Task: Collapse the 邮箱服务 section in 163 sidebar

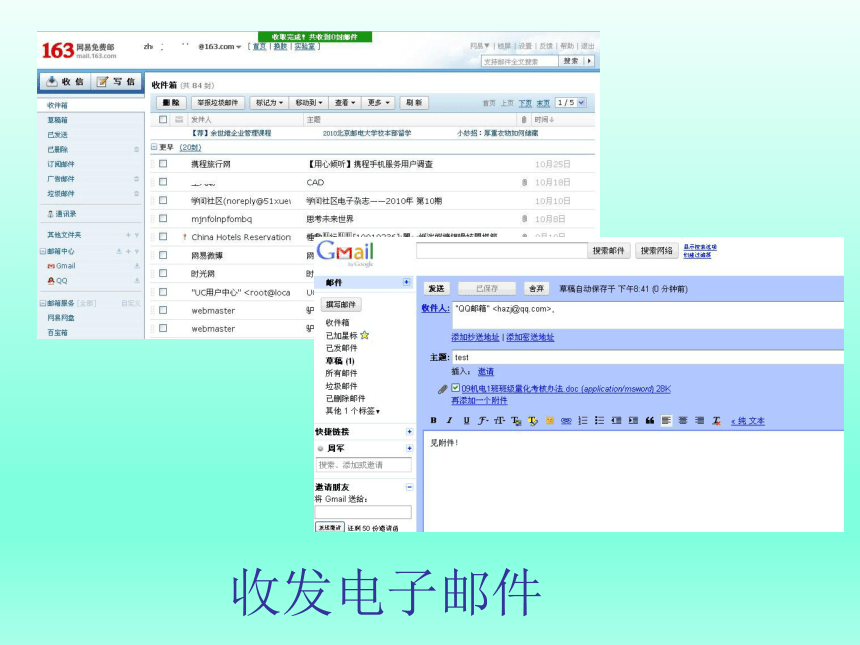Action: (42, 303)
